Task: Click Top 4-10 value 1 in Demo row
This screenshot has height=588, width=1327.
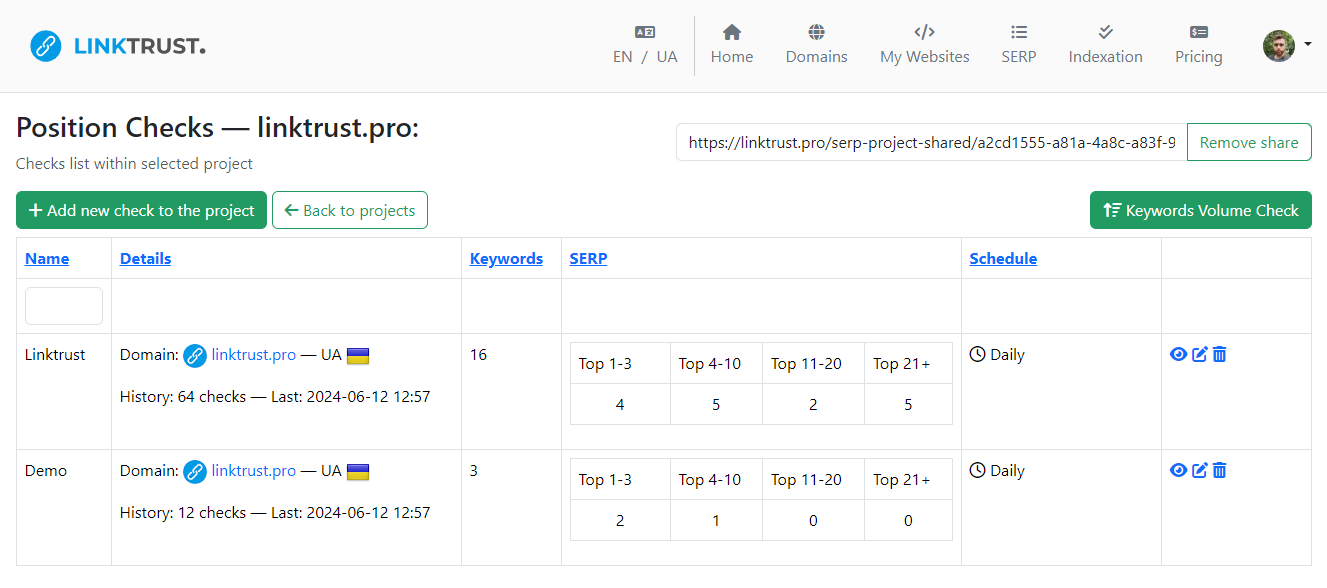Action: [716, 521]
